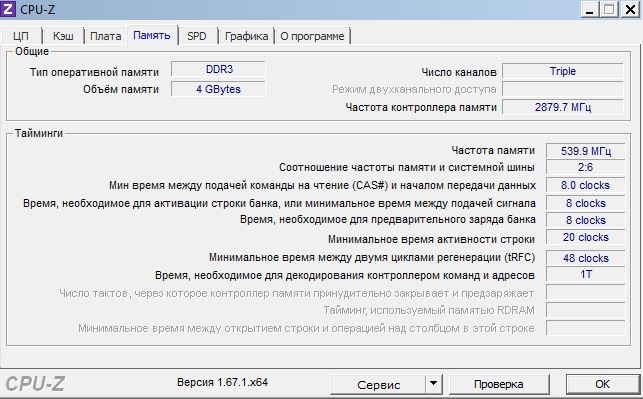Open the О программе tab
The width and height of the screenshot is (643, 399).
click(x=312, y=36)
